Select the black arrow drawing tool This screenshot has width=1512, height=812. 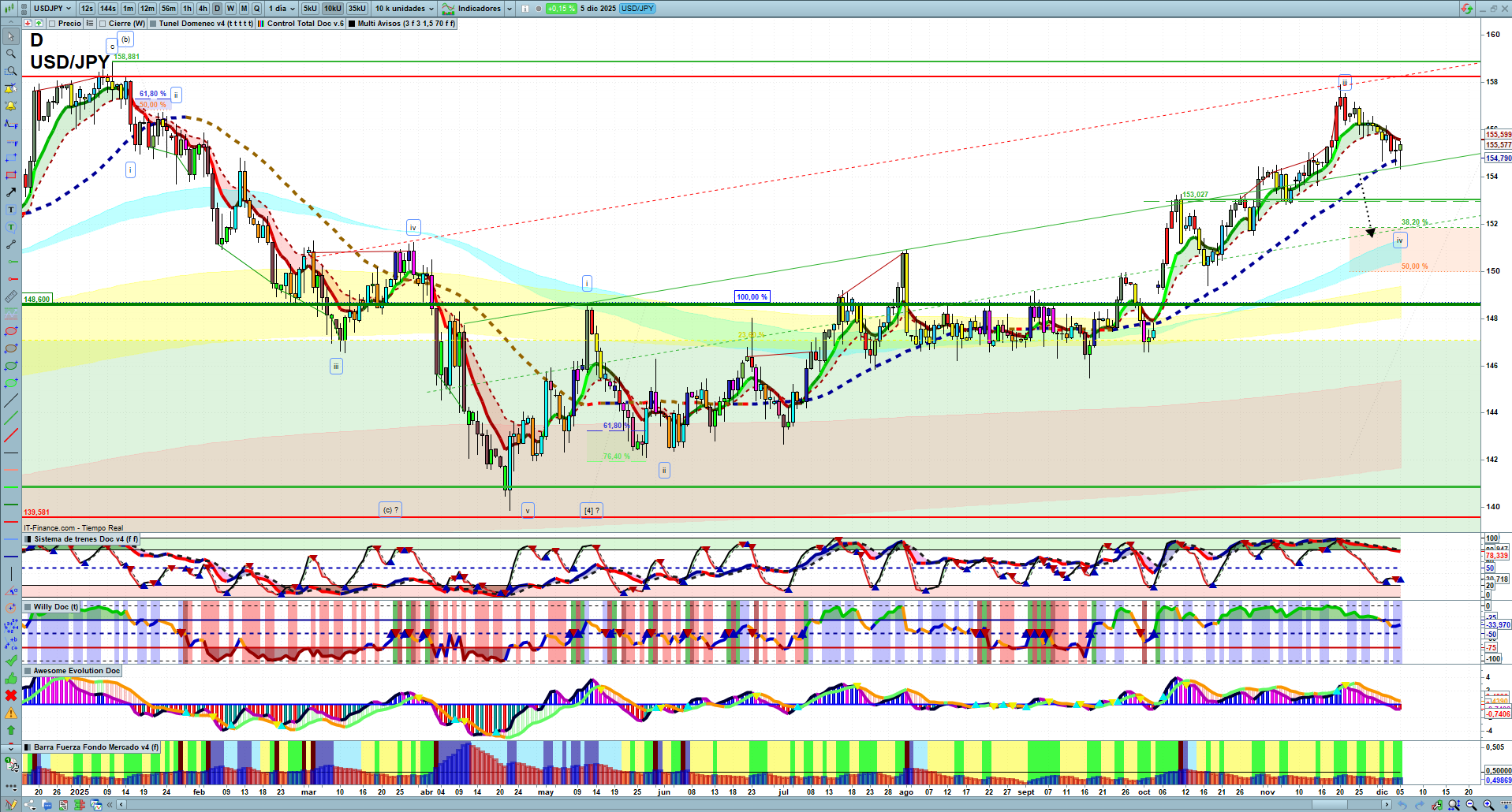click(11, 192)
